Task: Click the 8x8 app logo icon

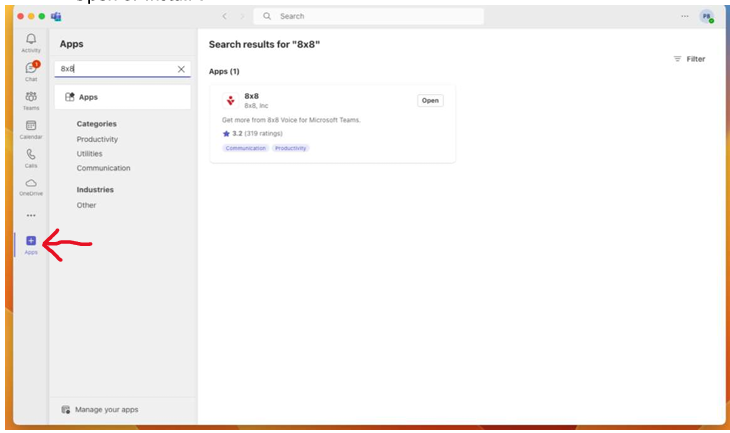Action: (230, 100)
